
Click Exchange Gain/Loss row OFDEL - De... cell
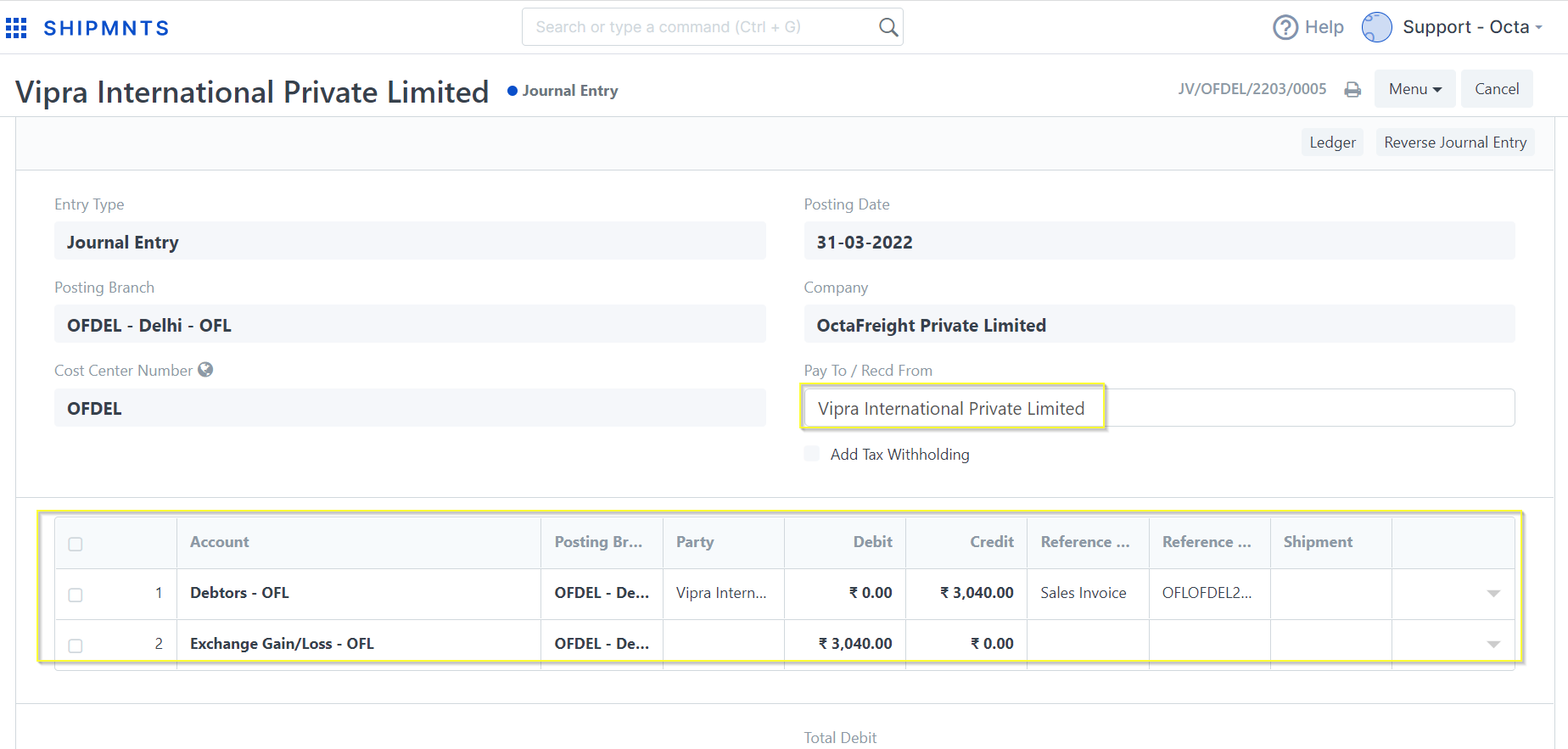[602, 645]
